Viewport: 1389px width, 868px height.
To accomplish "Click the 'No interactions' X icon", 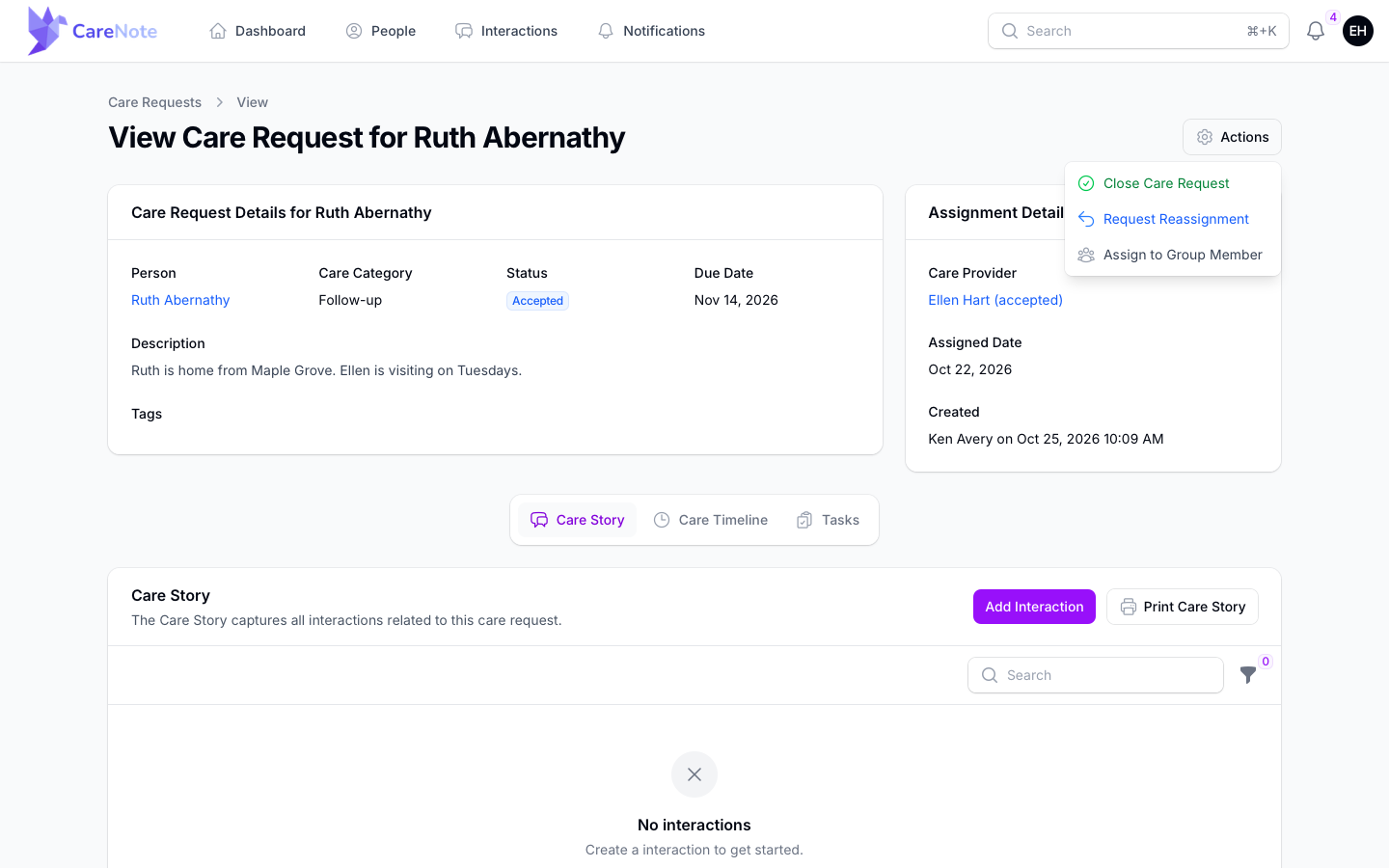I will (x=694, y=774).
